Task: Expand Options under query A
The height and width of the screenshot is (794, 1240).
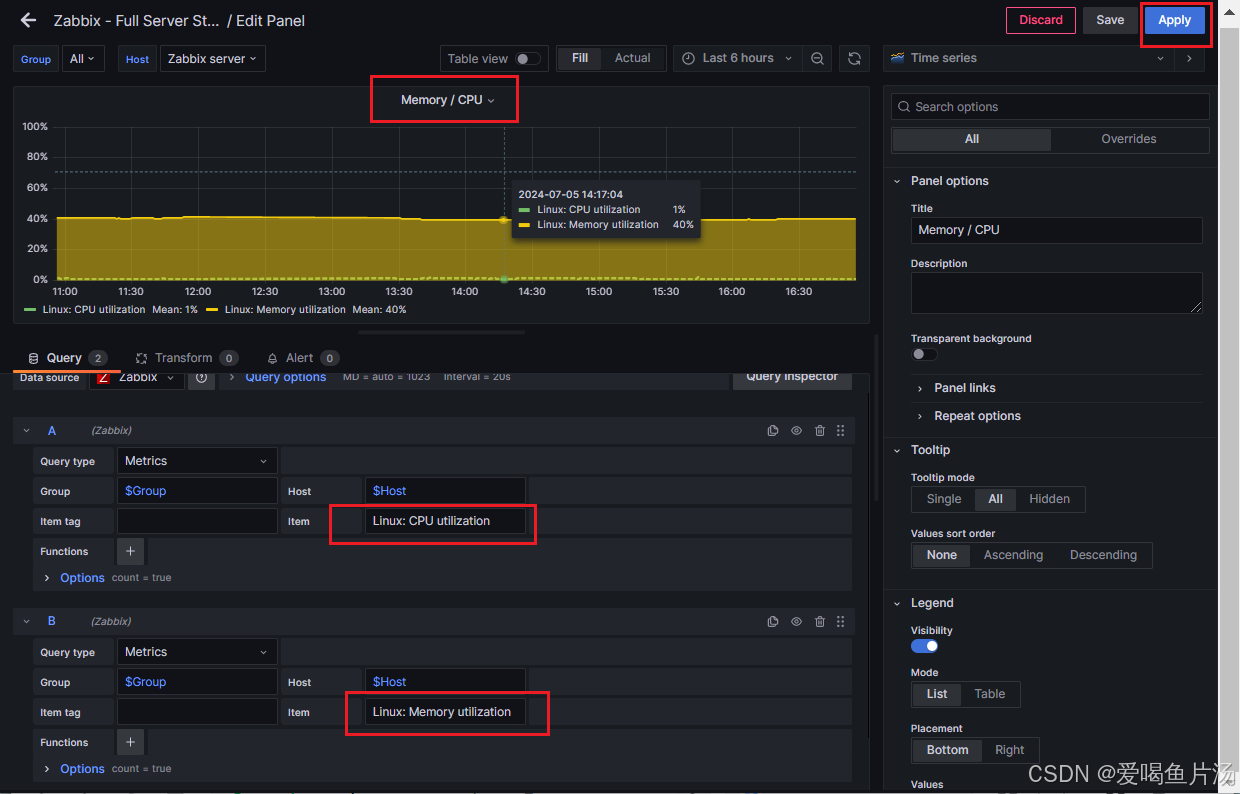Action: point(82,578)
